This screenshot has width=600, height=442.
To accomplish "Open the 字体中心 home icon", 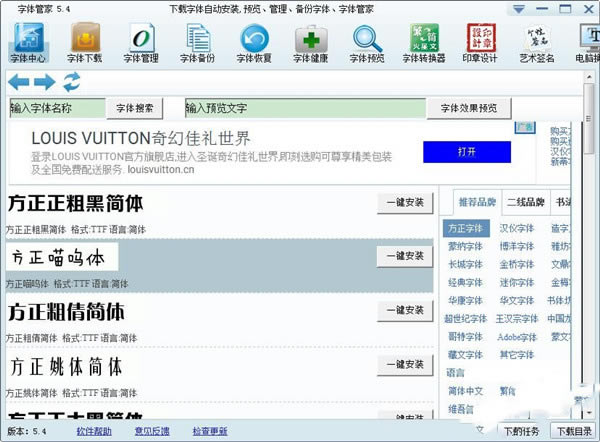I will coord(28,42).
